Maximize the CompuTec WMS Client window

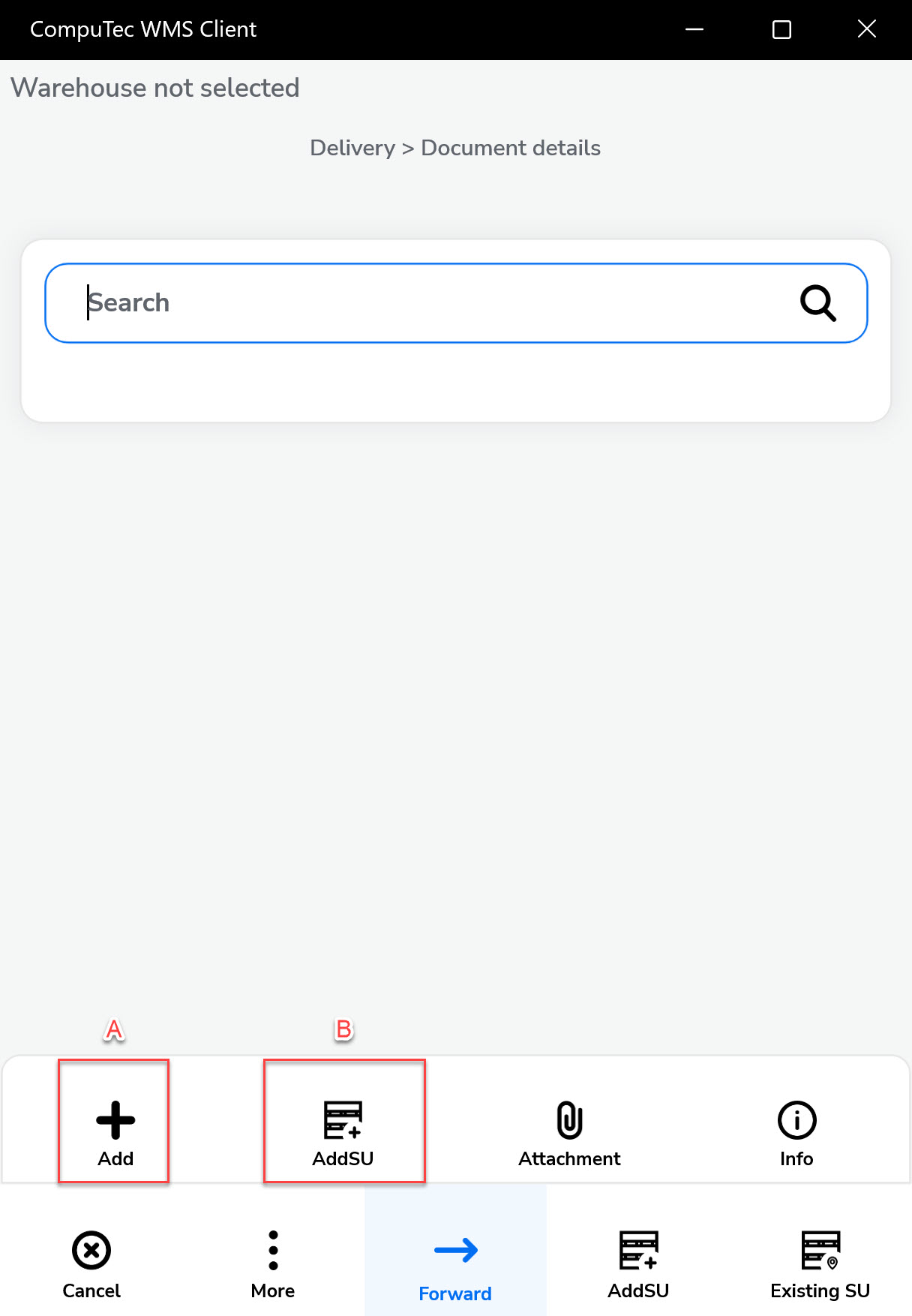click(x=781, y=29)
